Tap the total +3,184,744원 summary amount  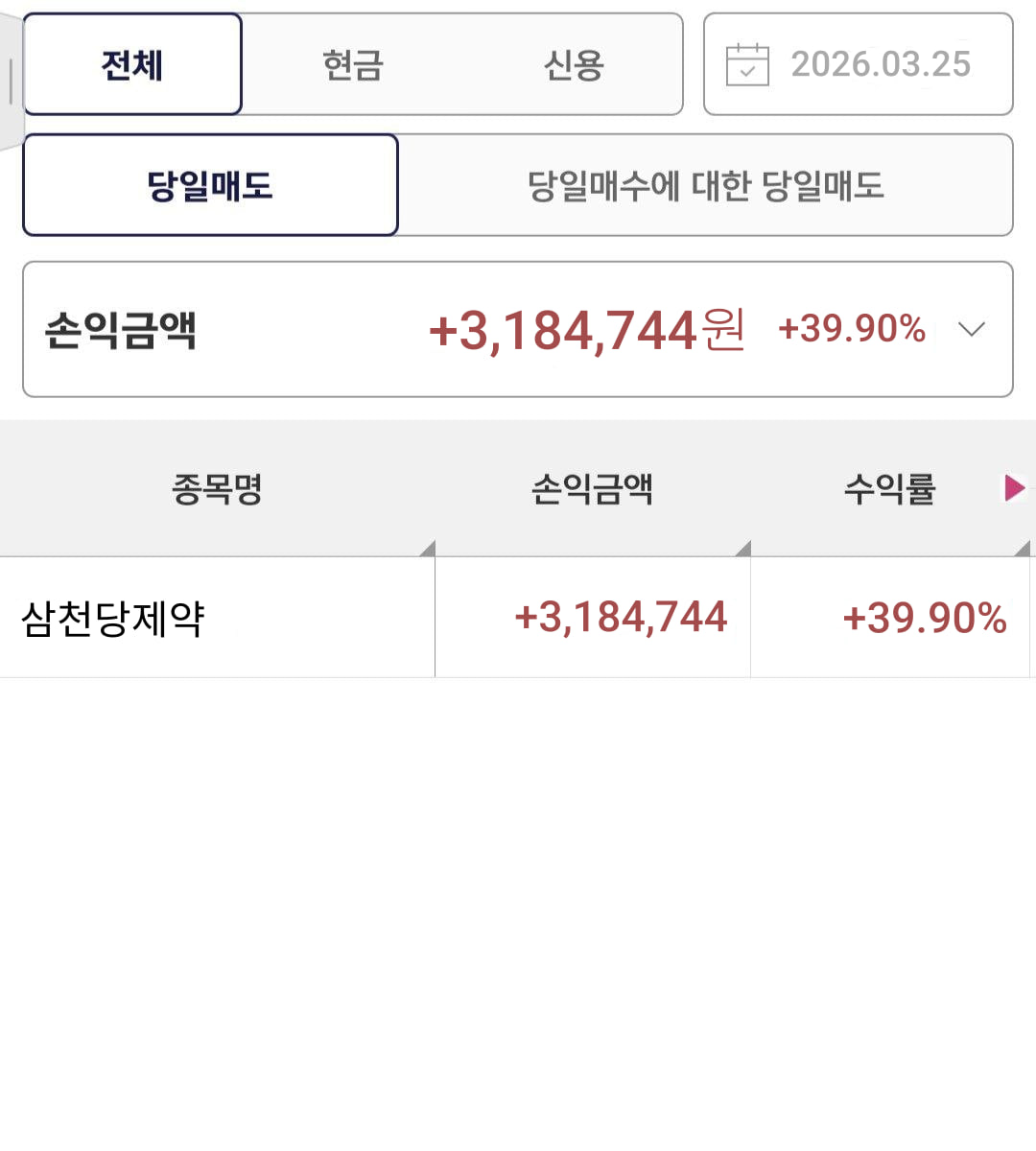click(586, 330)
